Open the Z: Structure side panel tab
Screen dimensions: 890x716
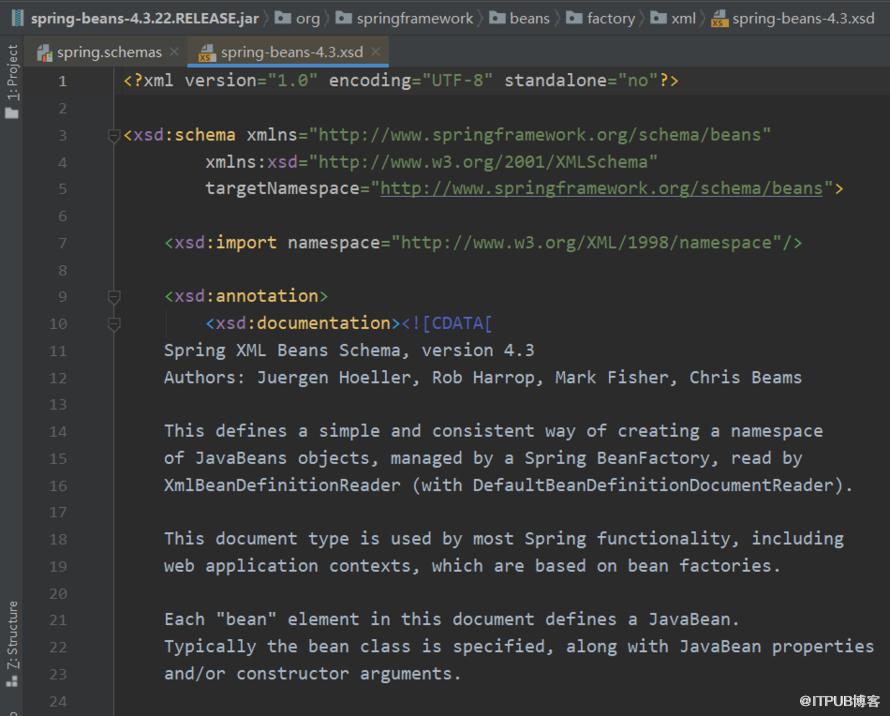click(12, 635)
